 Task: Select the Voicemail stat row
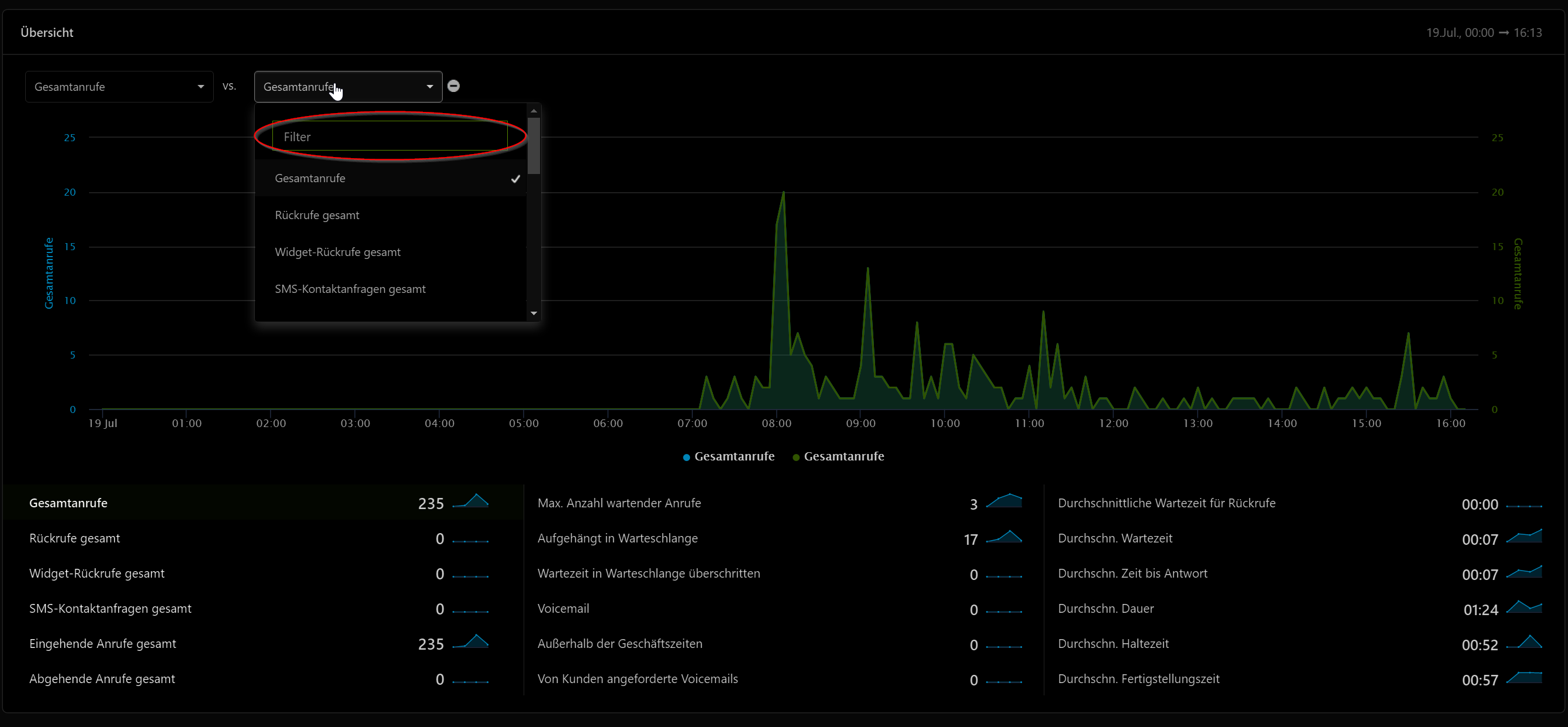point(563,608)
